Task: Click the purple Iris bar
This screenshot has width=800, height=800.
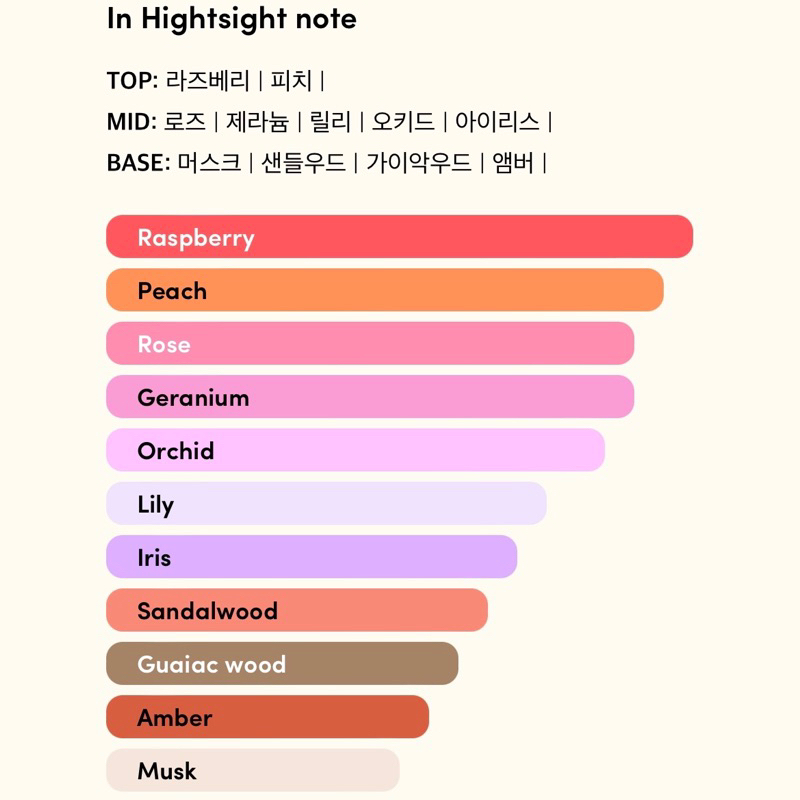Action: 311,557
